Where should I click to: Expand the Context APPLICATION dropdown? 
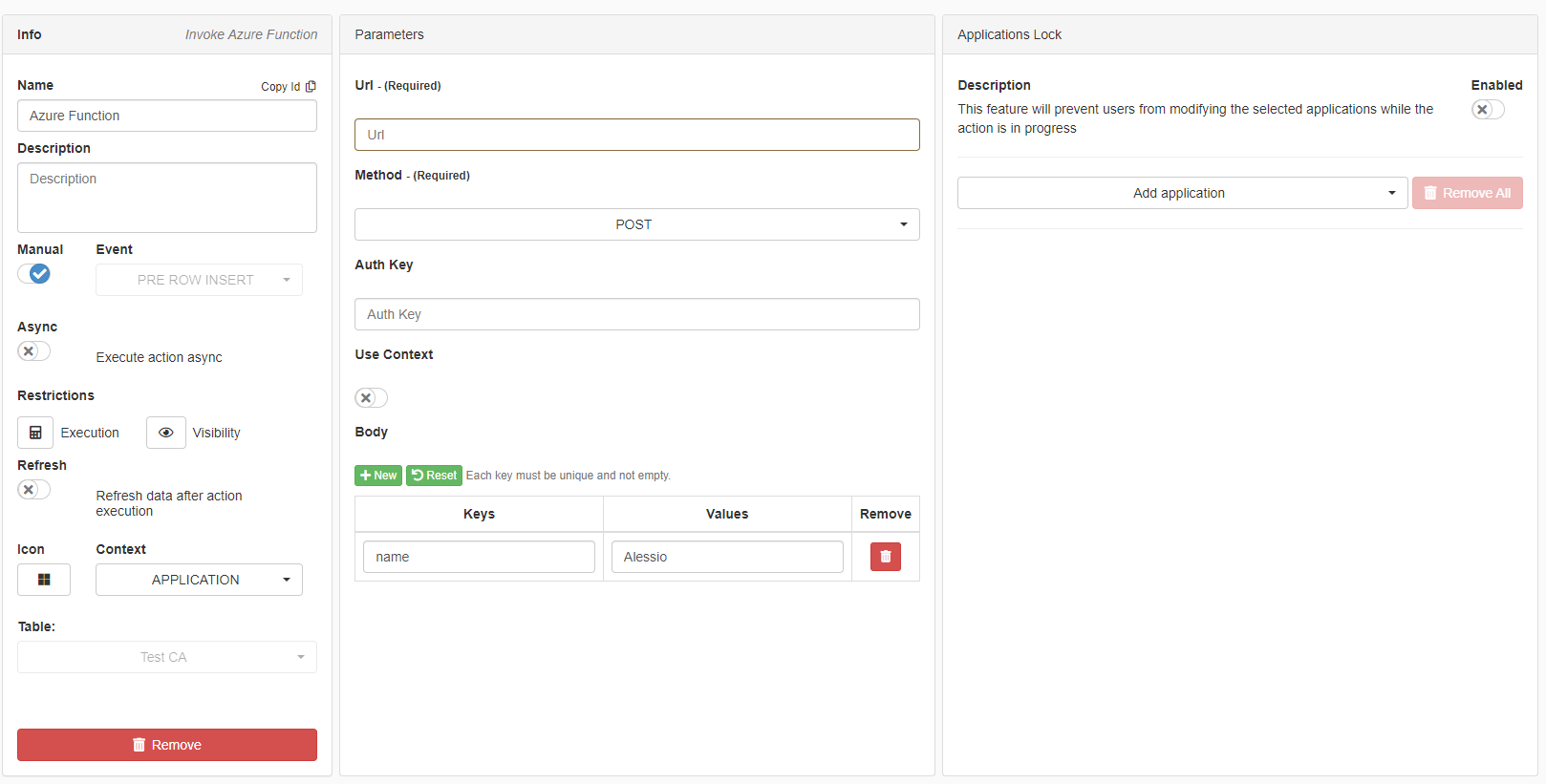199,580
